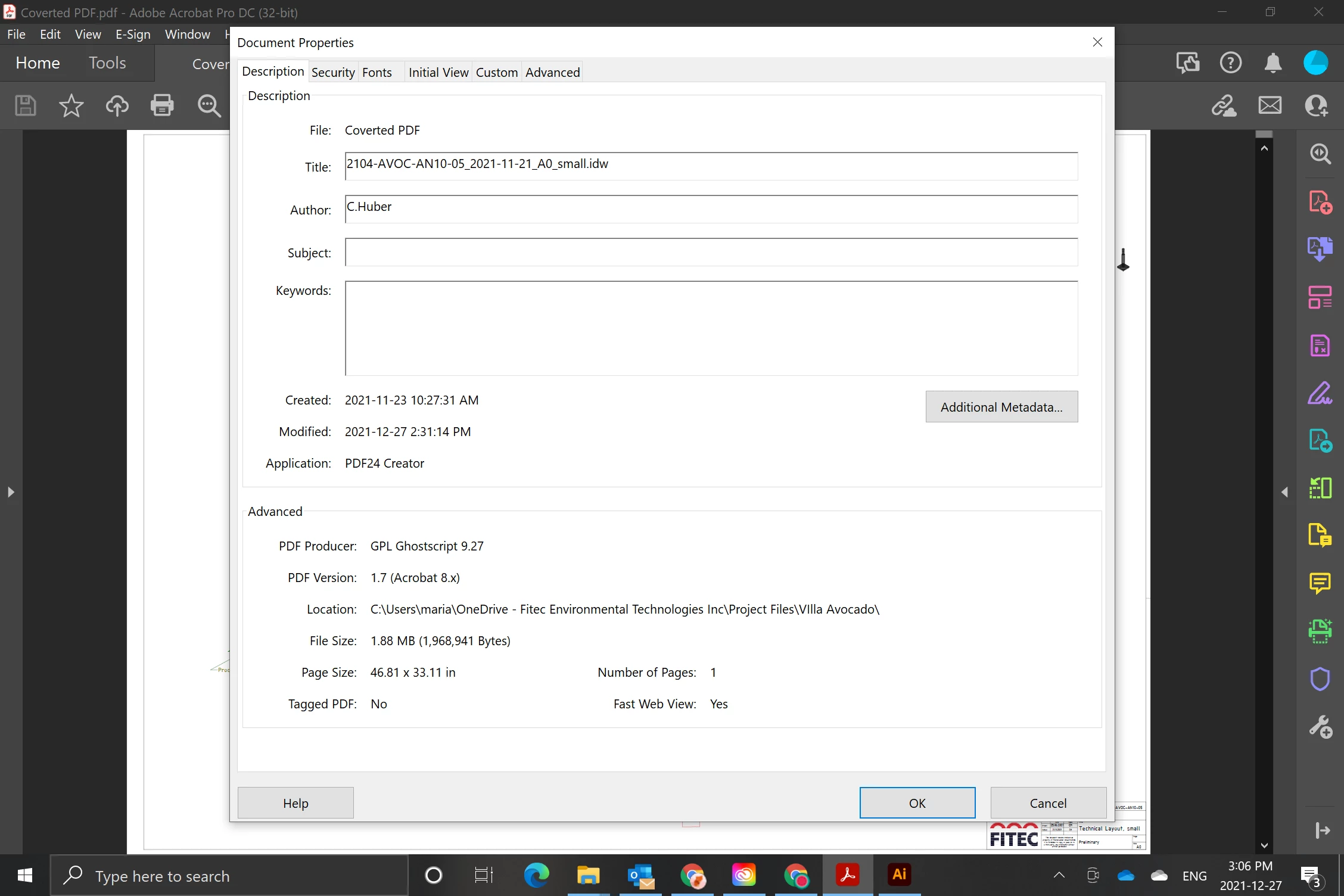Screen dimensions: 1344x896
Task: Show hidden system tray icons chevron
Action: [x=1059, y=875]
